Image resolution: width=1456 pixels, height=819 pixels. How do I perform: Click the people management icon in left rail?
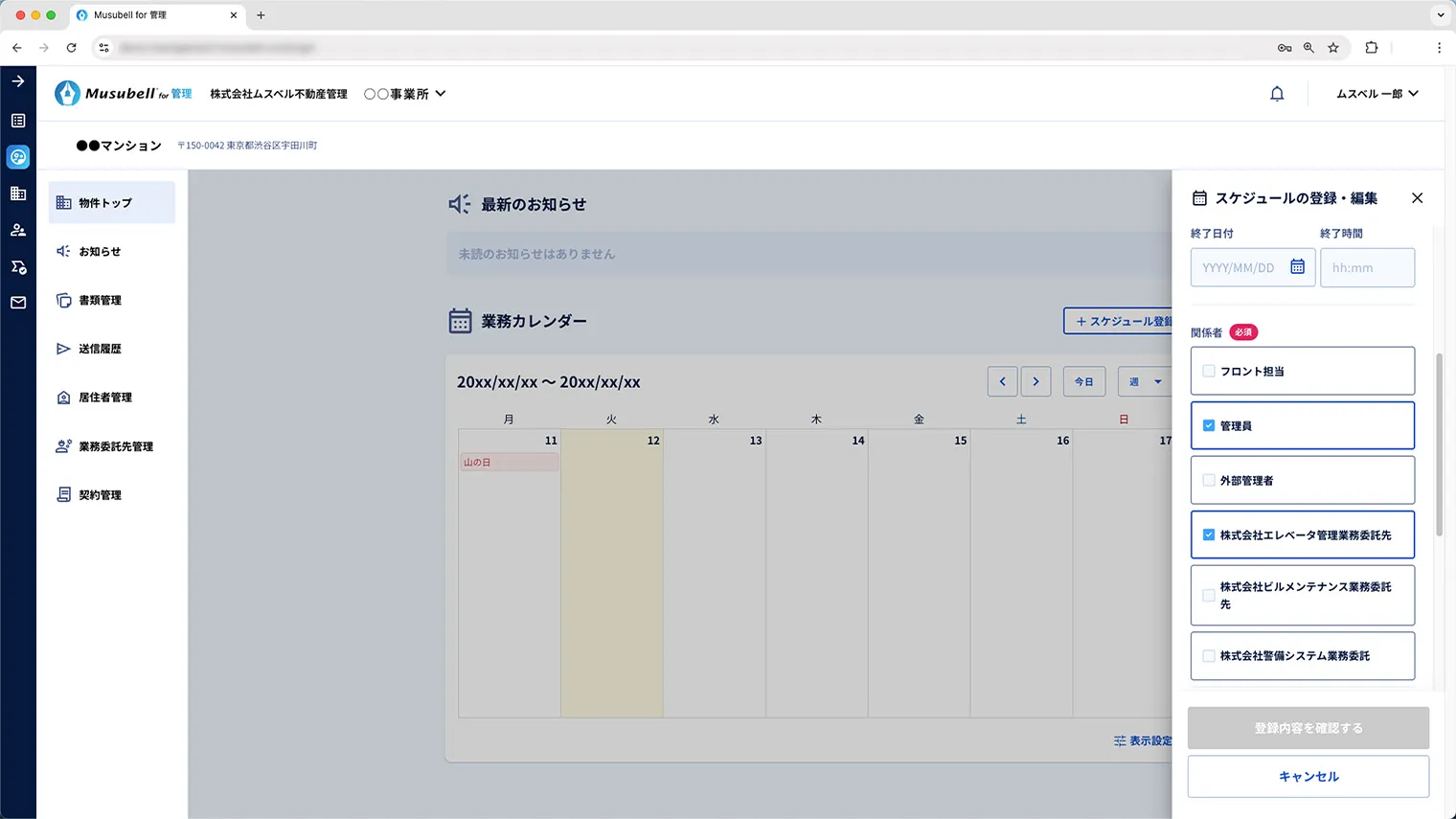(x=17, y=229)
